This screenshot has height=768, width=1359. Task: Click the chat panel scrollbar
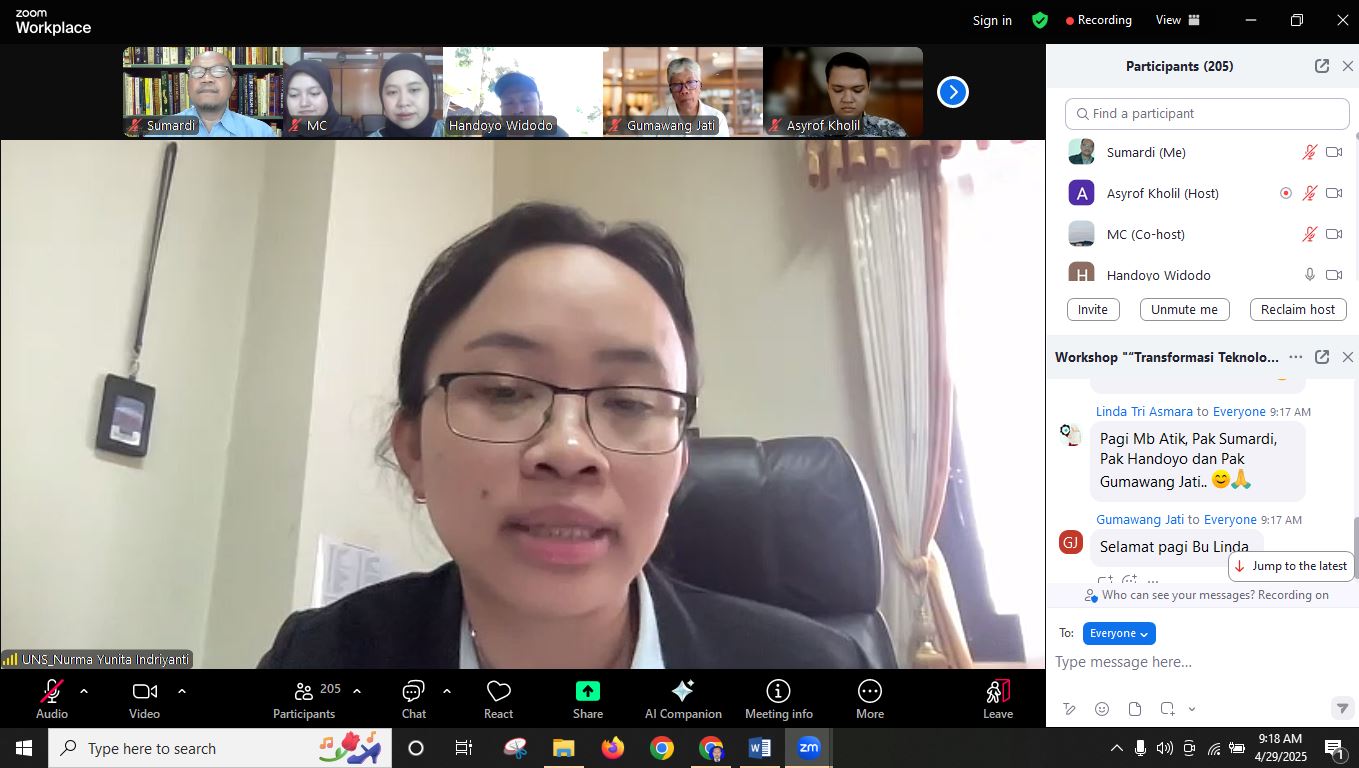click(1355, 545)
